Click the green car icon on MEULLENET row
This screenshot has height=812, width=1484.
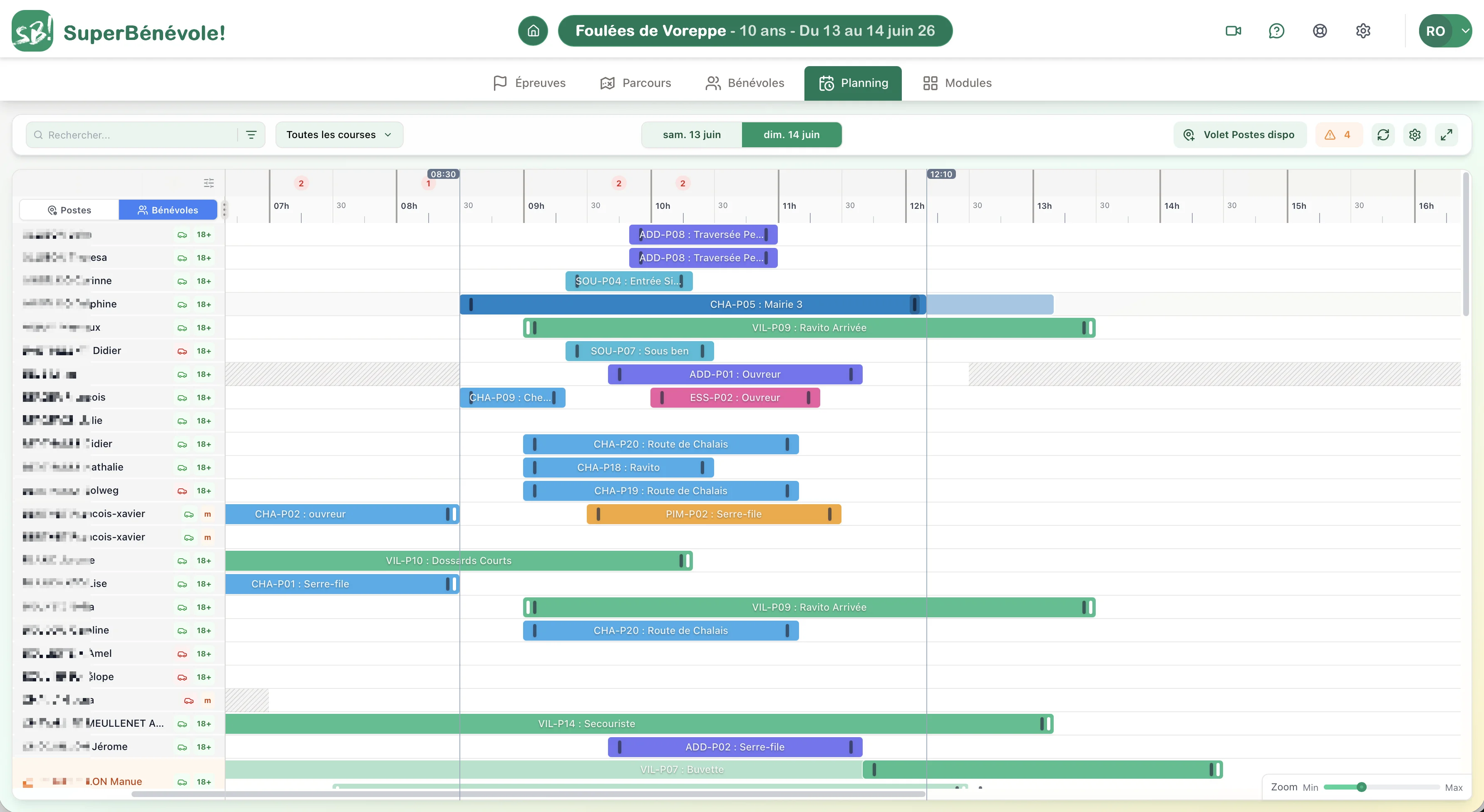pos(182,724)
